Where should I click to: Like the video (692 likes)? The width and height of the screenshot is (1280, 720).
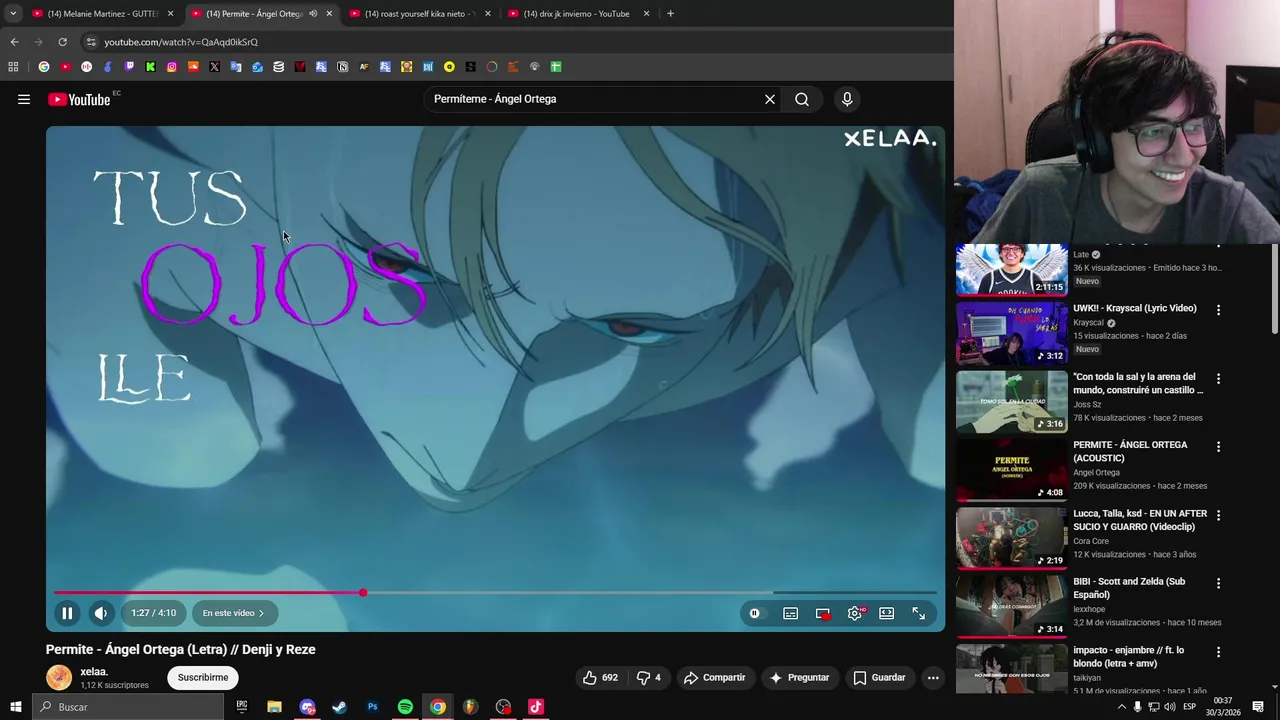600,677
